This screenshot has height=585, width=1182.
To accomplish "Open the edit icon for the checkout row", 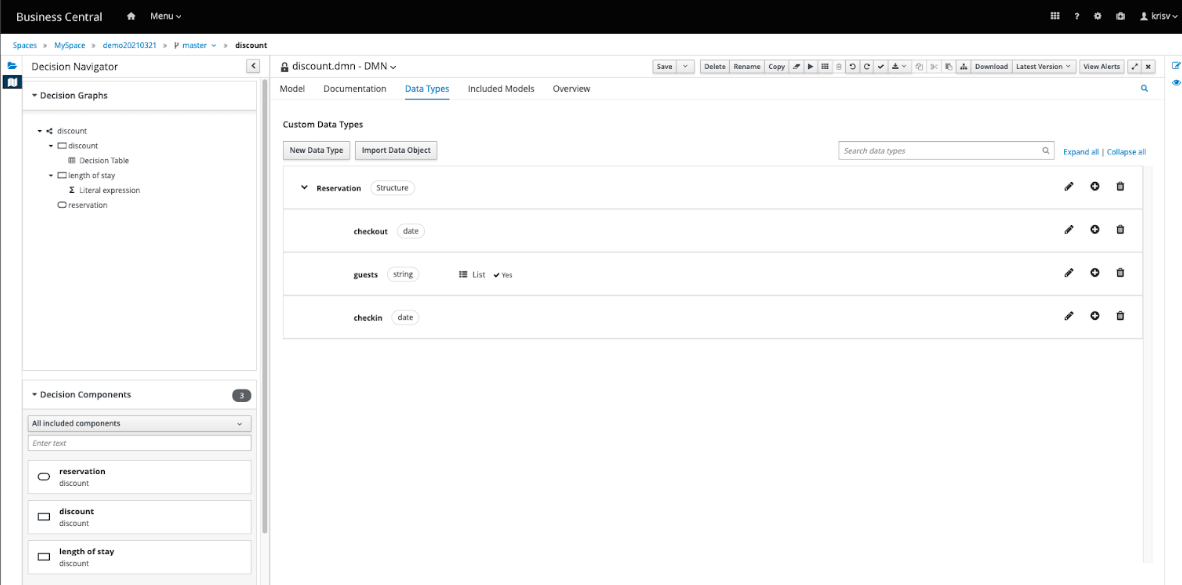I will coord(1069,230).
